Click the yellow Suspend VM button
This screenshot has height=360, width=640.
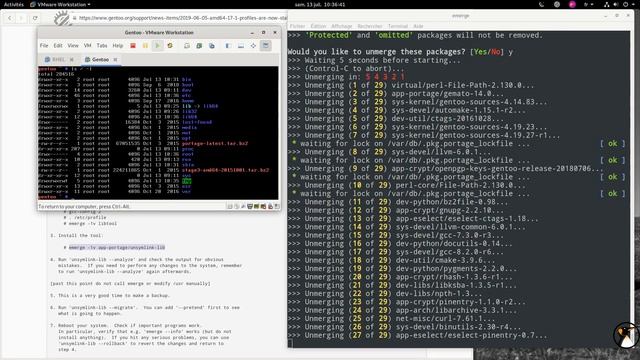tap(145, 46)
